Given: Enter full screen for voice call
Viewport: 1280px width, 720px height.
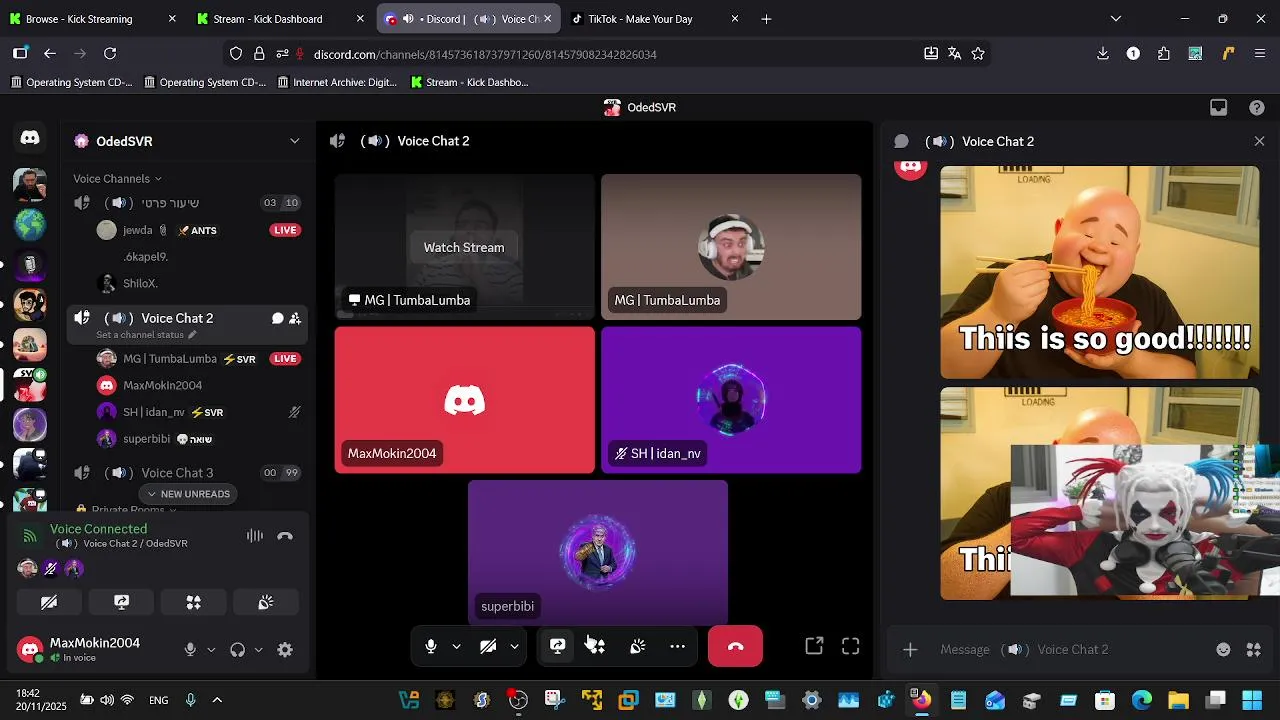Looking at the screenshot, I should [x=850, y=646].
